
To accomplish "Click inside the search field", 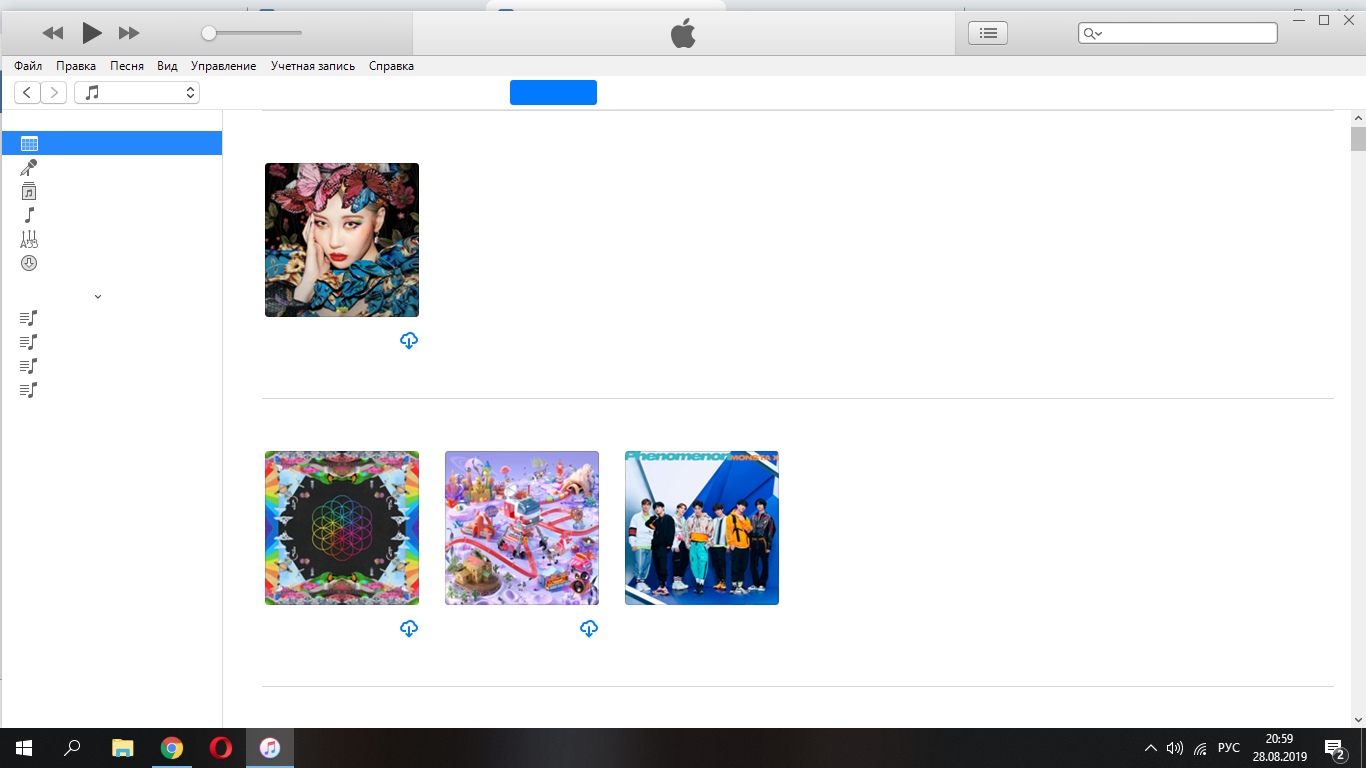I will [x=1178, y=34].
